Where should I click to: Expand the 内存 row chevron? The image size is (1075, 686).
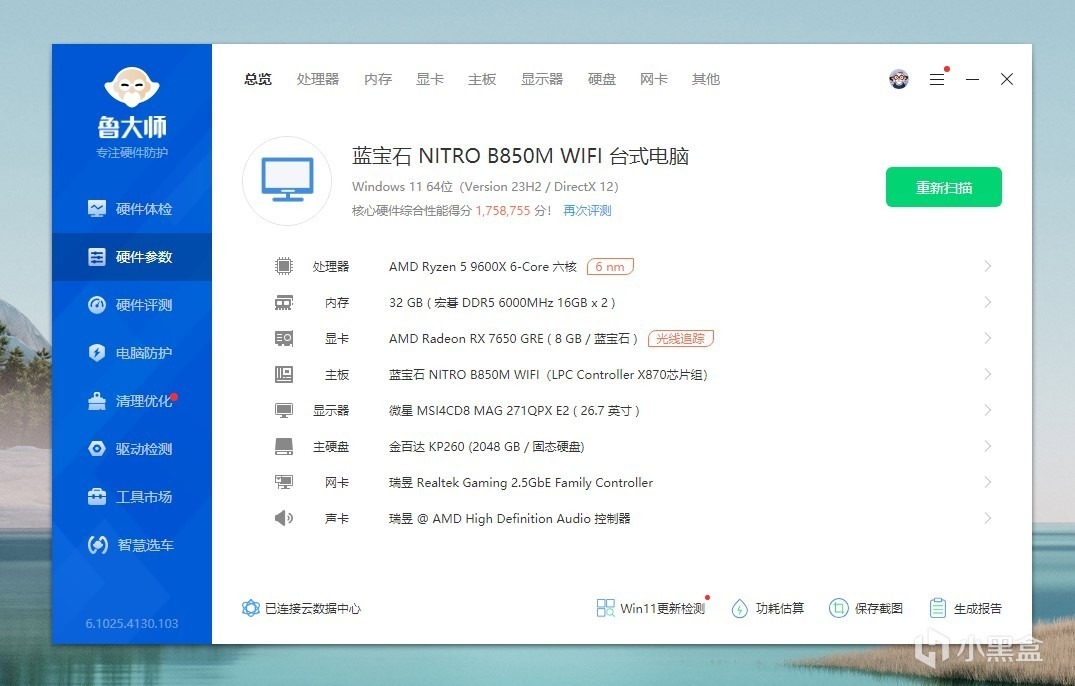[x=987, y=302]
